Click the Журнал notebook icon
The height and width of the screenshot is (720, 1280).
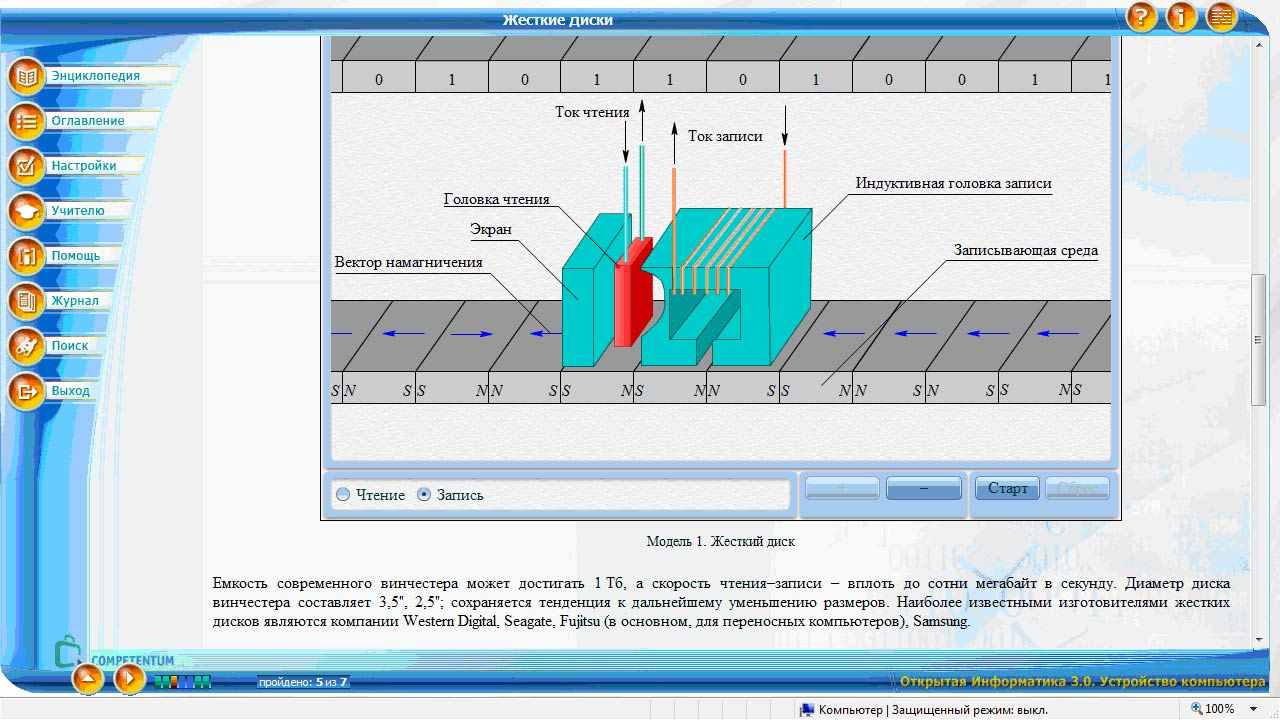click(x=26, y=301)
